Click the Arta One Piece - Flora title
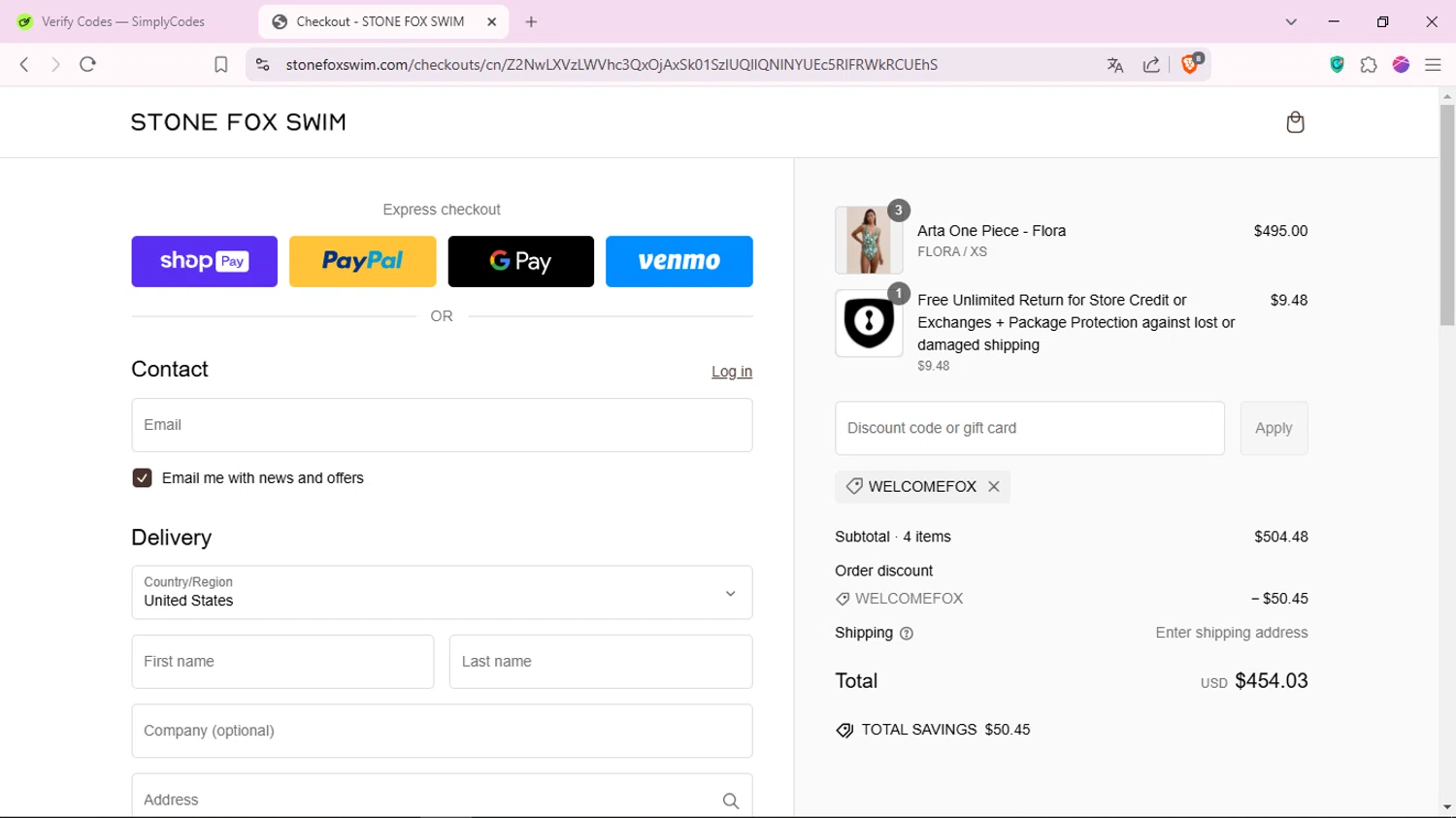1456x818 pixels. (991, 231)
